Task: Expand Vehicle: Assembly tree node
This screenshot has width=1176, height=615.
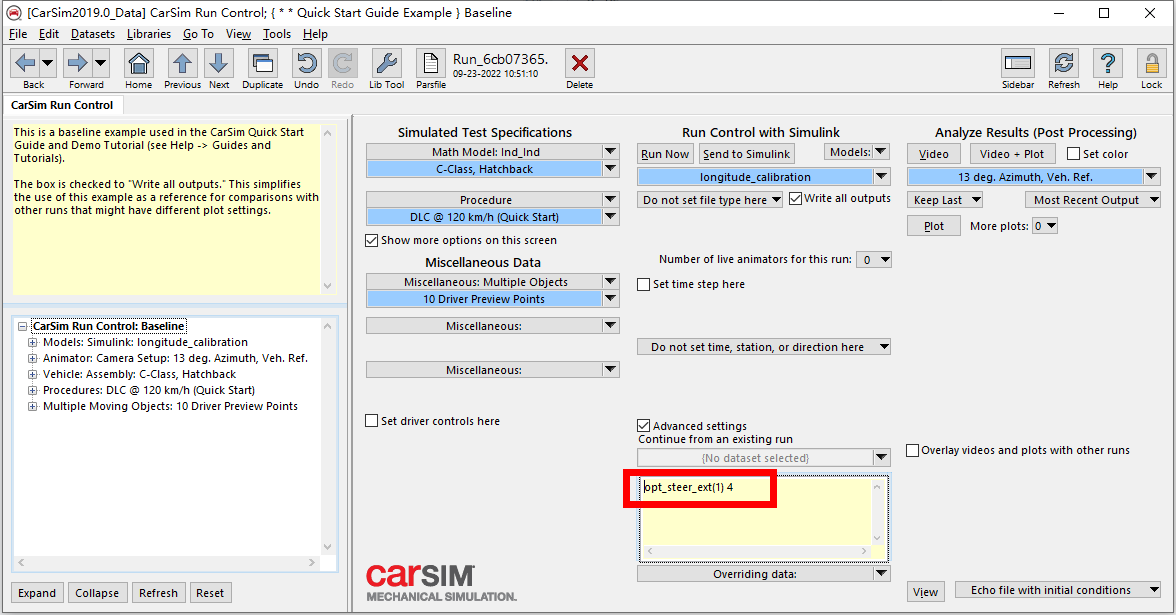Action: coord(32,374)
